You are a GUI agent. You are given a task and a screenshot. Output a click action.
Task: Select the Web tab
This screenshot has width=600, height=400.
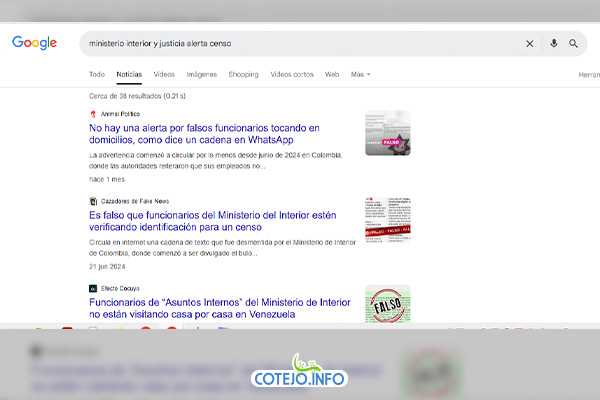point(332,74)
